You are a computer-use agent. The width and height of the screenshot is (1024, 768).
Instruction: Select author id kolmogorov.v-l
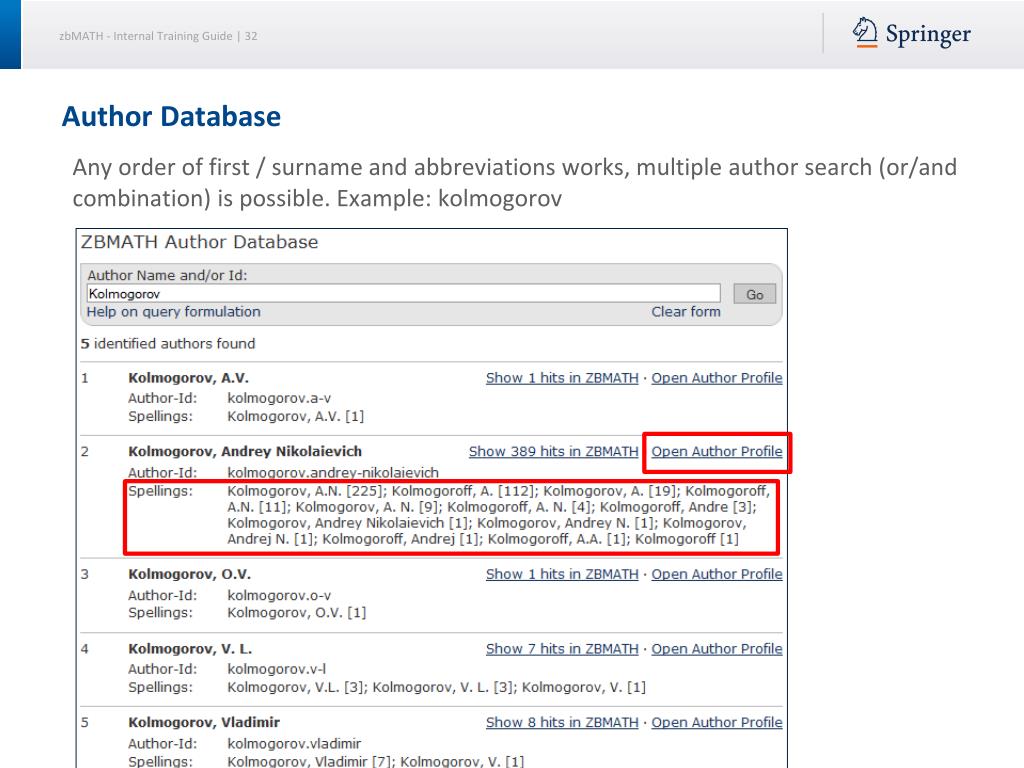pyautogui.click(x=276, y=669)
